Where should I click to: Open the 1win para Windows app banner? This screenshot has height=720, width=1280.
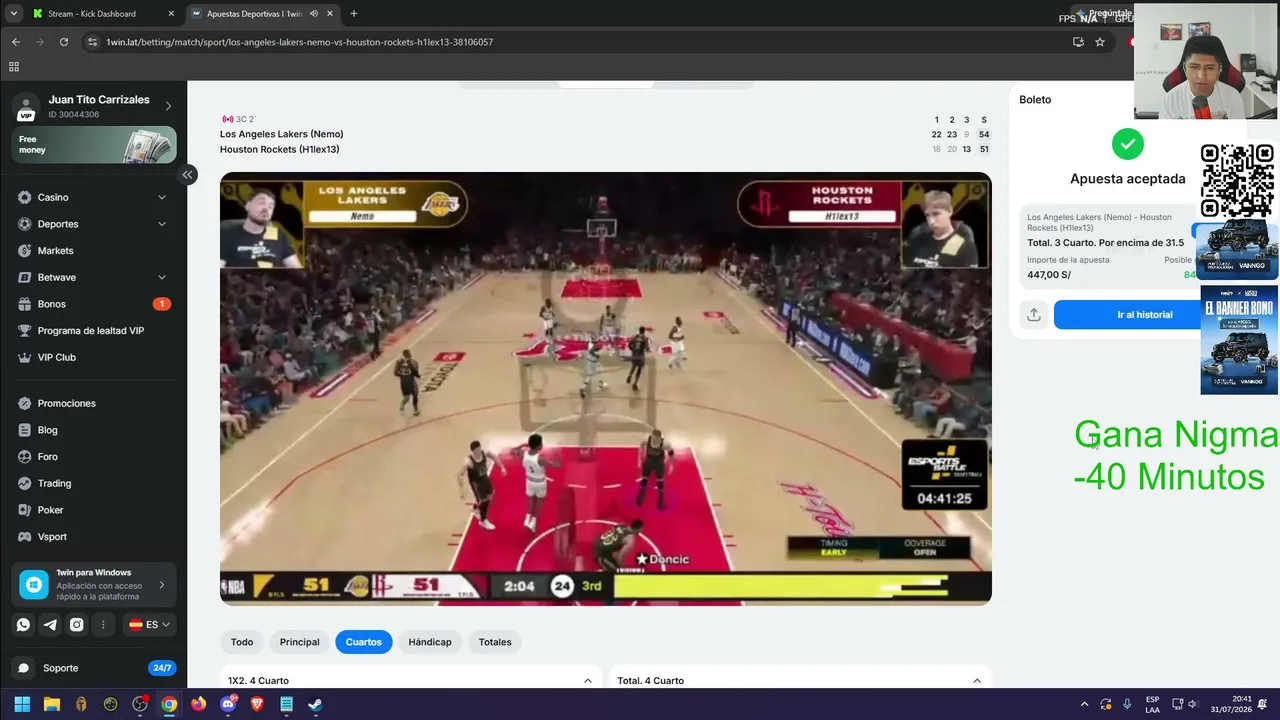95,585
